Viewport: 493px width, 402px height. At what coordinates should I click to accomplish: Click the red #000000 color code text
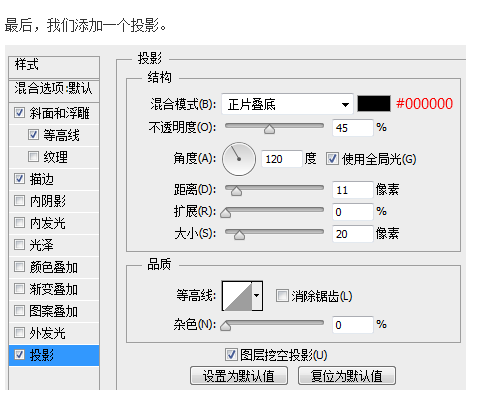pyautogui.click(x=424, y=104)
